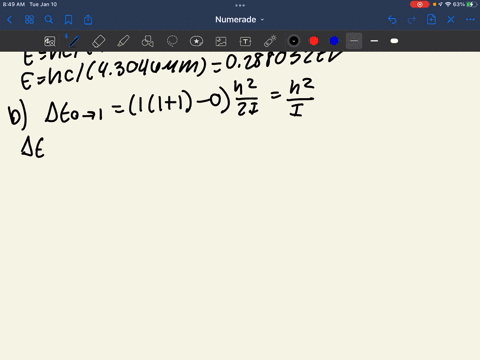The image size is (480, 360).
Task: Choose the blue pen color
Action: point(334,41)
